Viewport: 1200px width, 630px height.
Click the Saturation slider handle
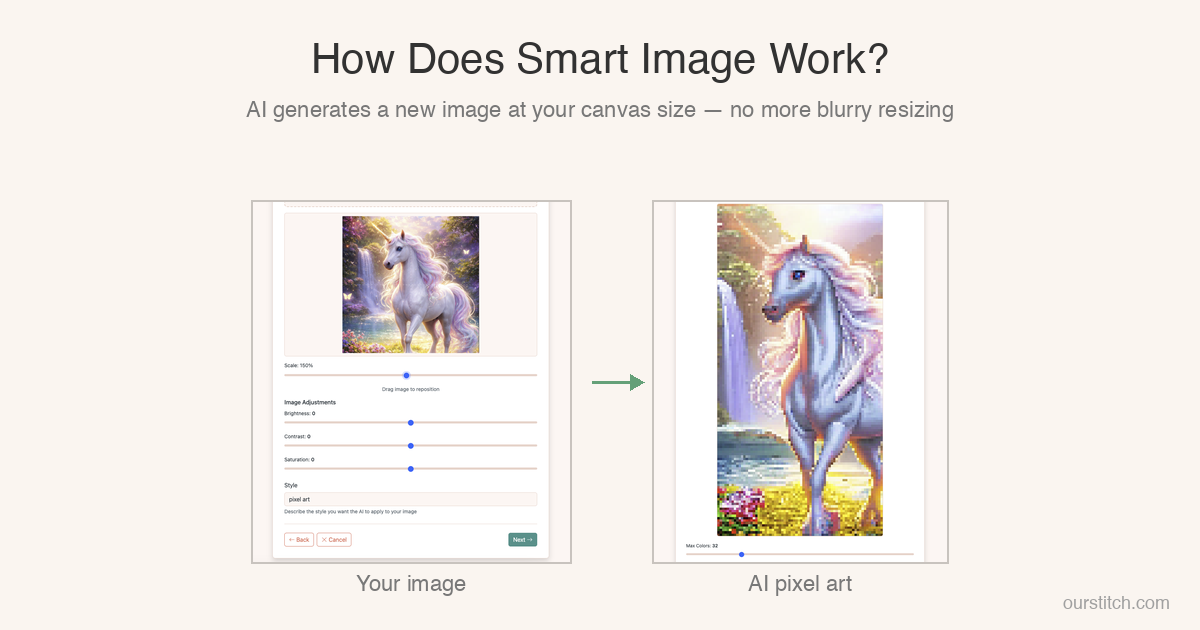coord(411,469)
